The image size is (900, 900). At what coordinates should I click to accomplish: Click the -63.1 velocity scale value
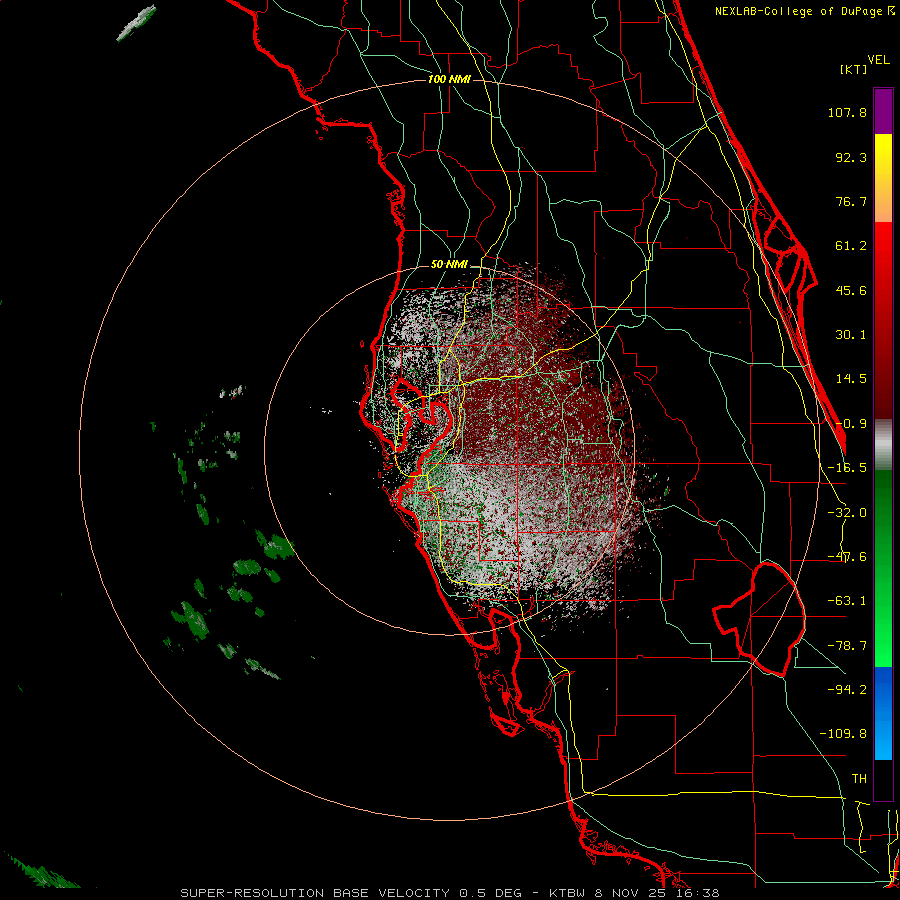(x=847, y=601)
